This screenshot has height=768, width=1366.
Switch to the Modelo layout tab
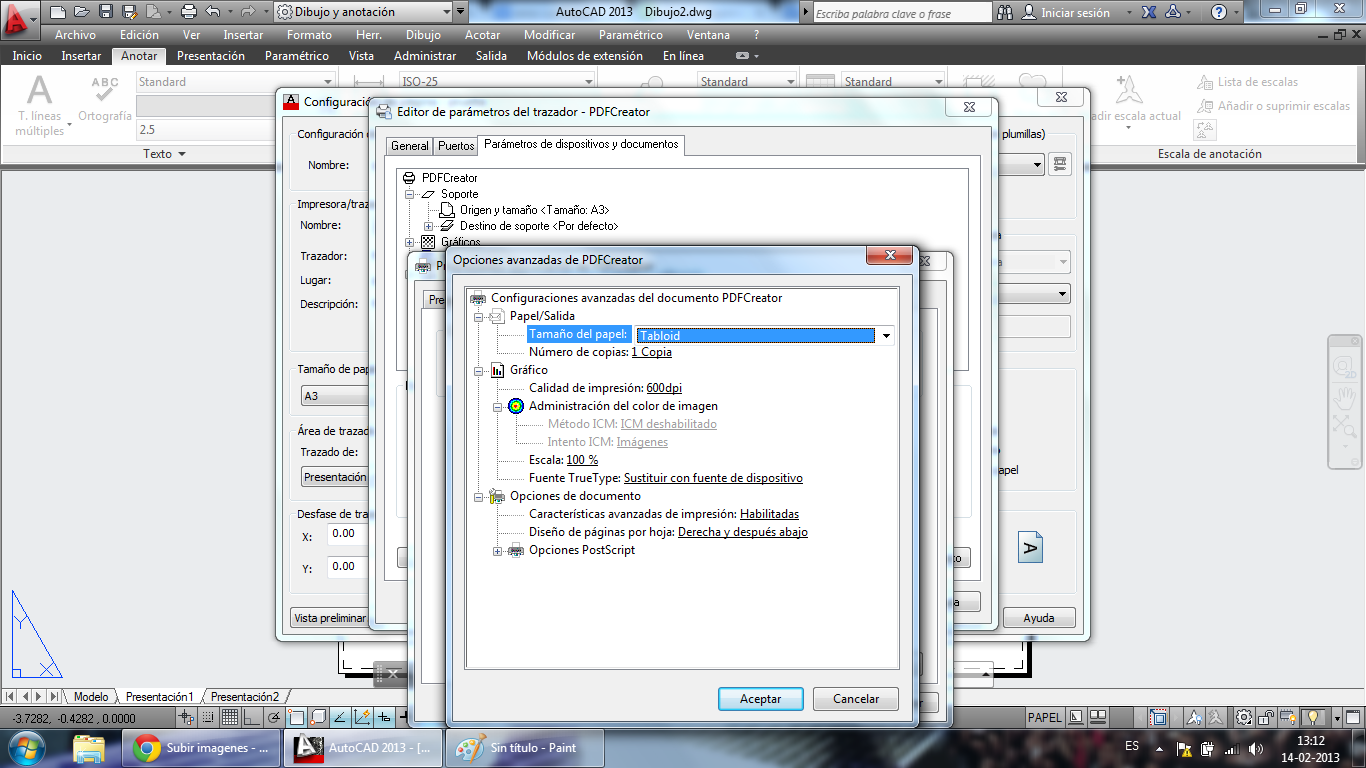[x=91, y=697]
